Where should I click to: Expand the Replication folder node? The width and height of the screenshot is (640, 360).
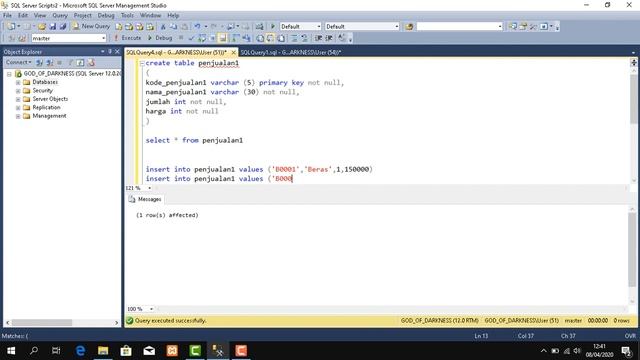pyautogui.click(x=18, y=108)
